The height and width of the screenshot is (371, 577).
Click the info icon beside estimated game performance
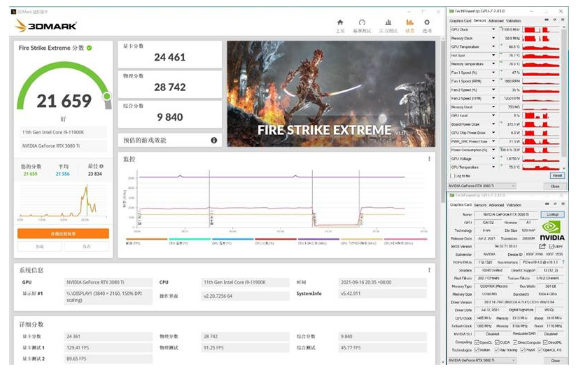click(x=214, y=140)
